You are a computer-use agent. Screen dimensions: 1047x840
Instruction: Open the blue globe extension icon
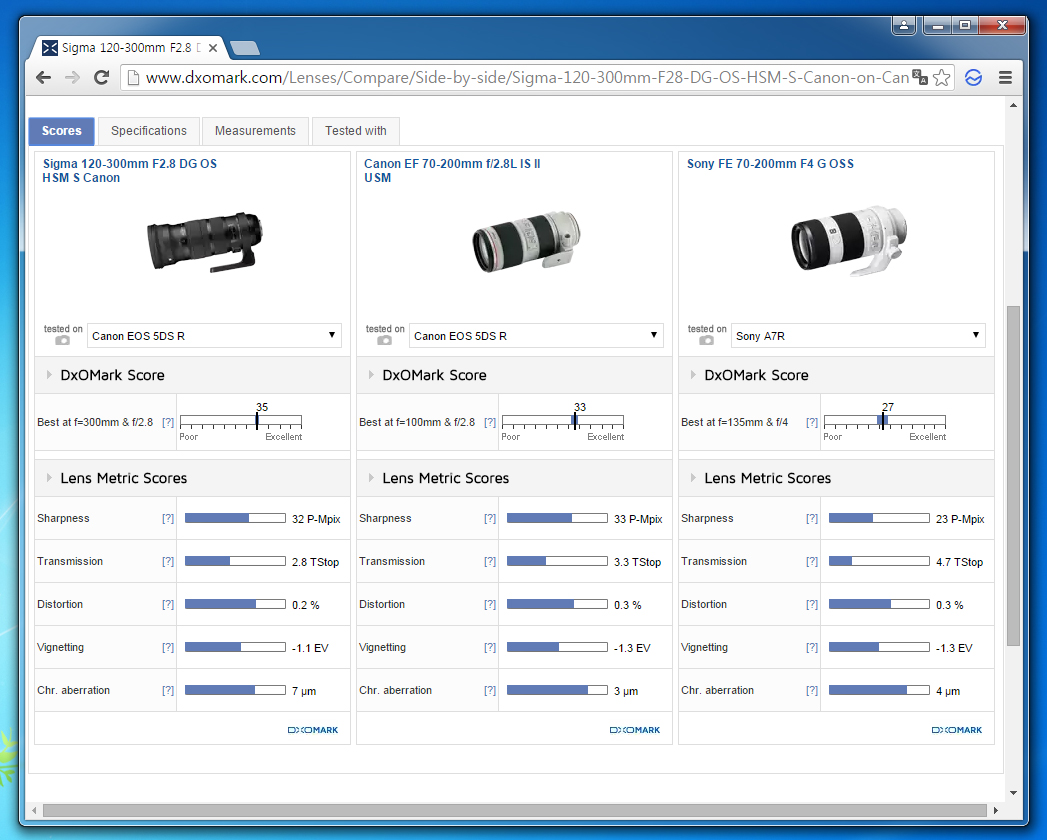tap(974, 77)
